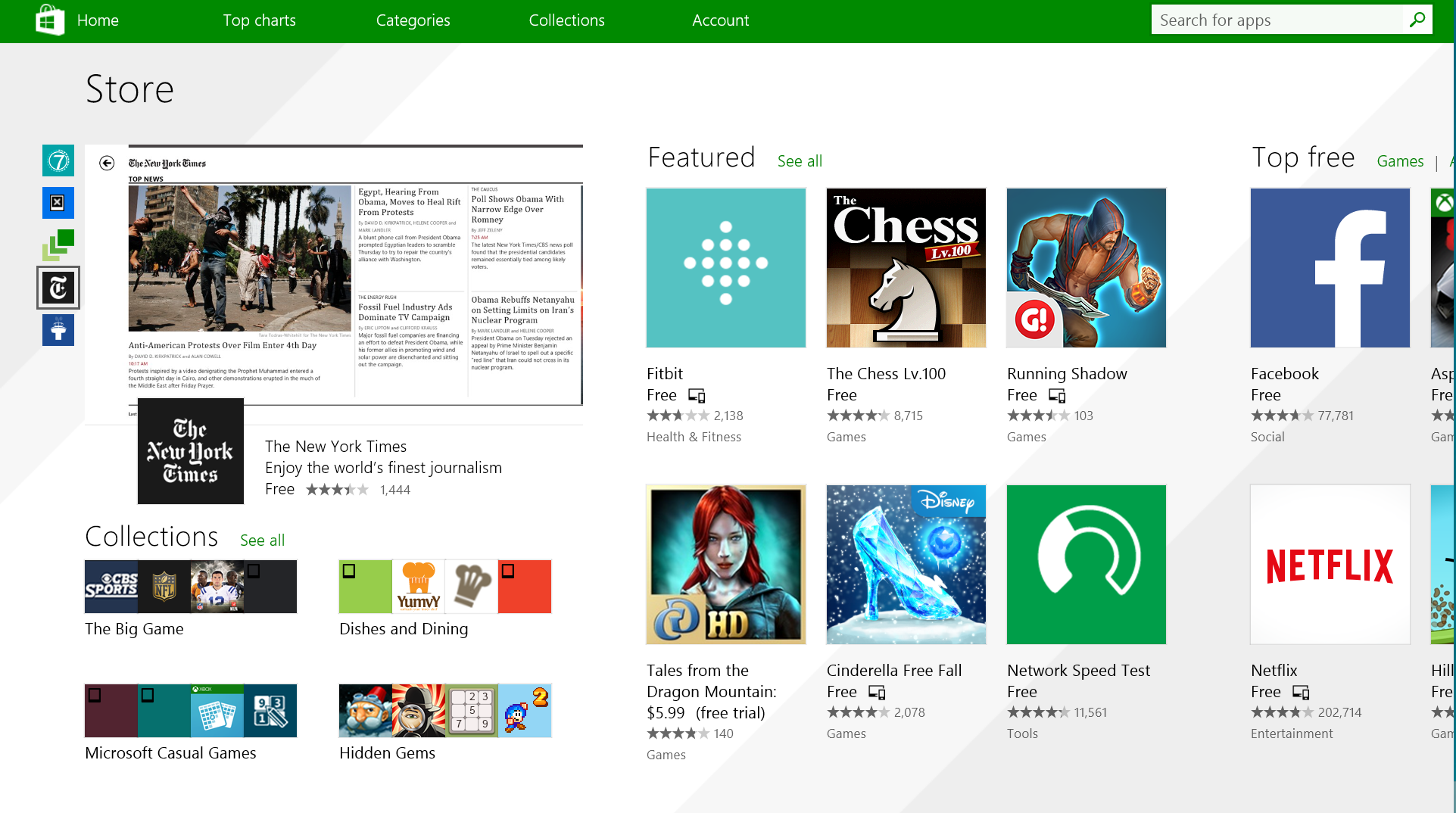Click chef hat icon in Dishes and Dining
1456x813 pixels.
pos(472,587)
